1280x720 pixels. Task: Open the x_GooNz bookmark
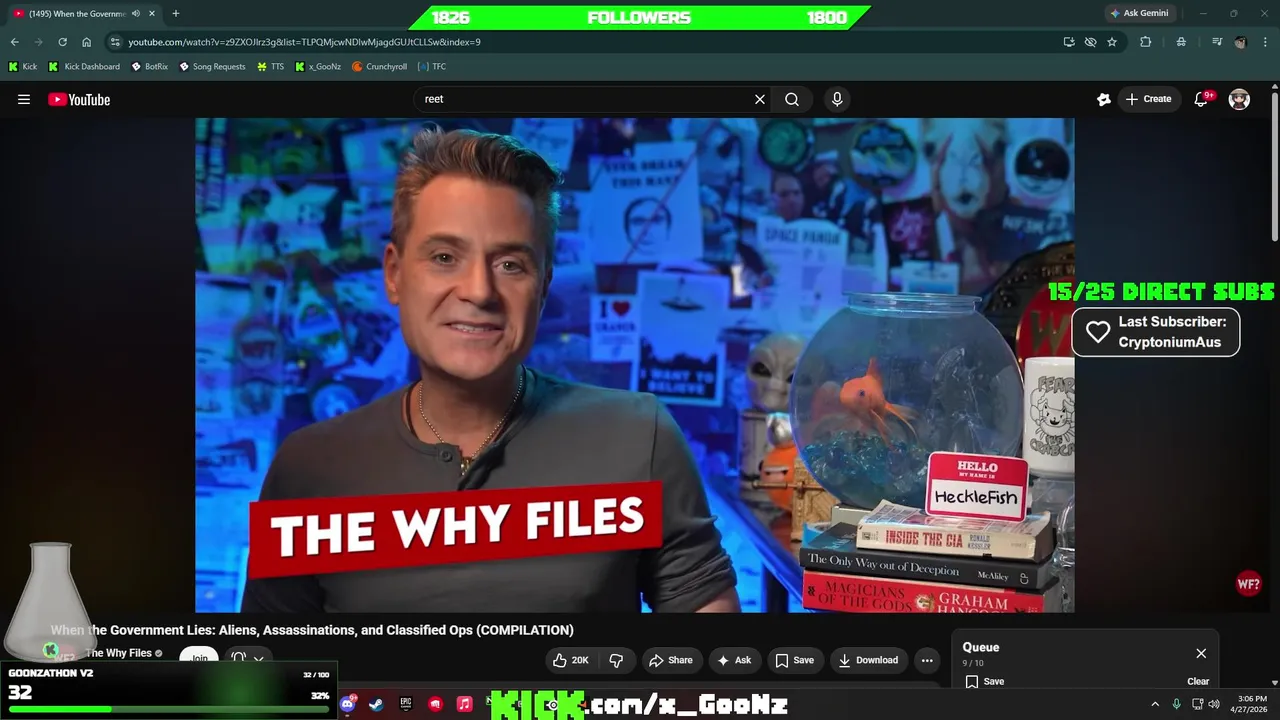click(x=318, y=66)
